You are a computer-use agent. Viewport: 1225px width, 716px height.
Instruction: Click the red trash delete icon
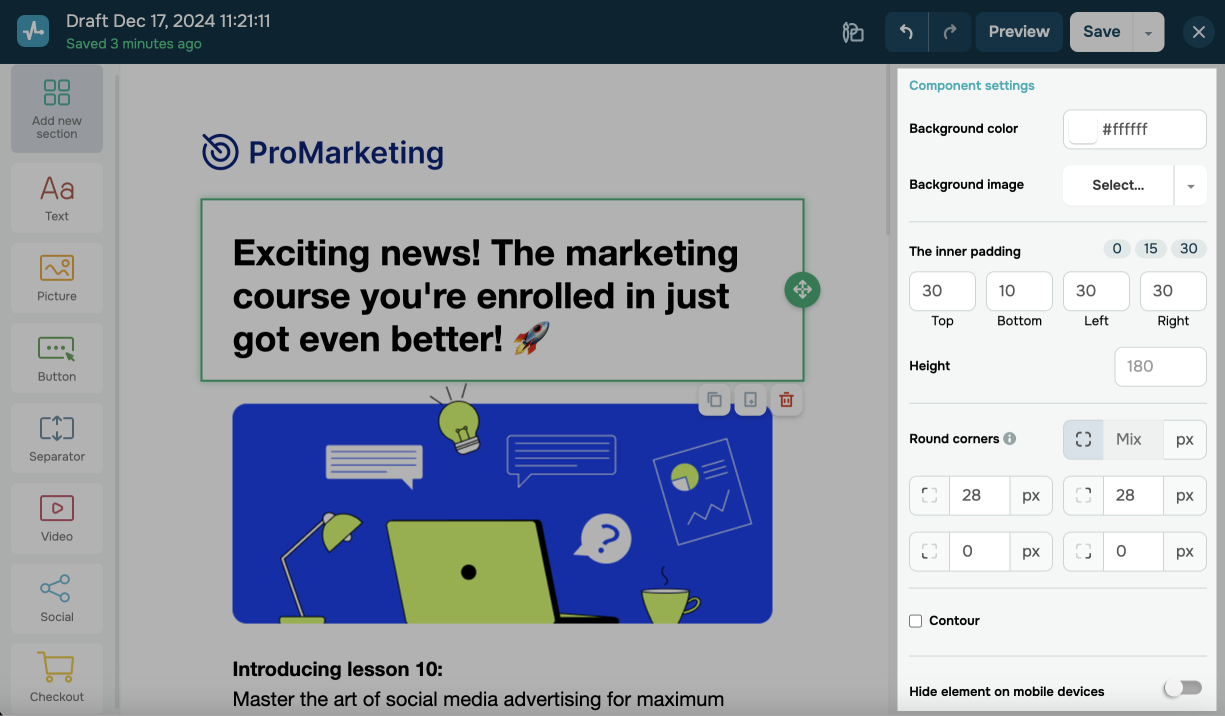coord(787,400)
